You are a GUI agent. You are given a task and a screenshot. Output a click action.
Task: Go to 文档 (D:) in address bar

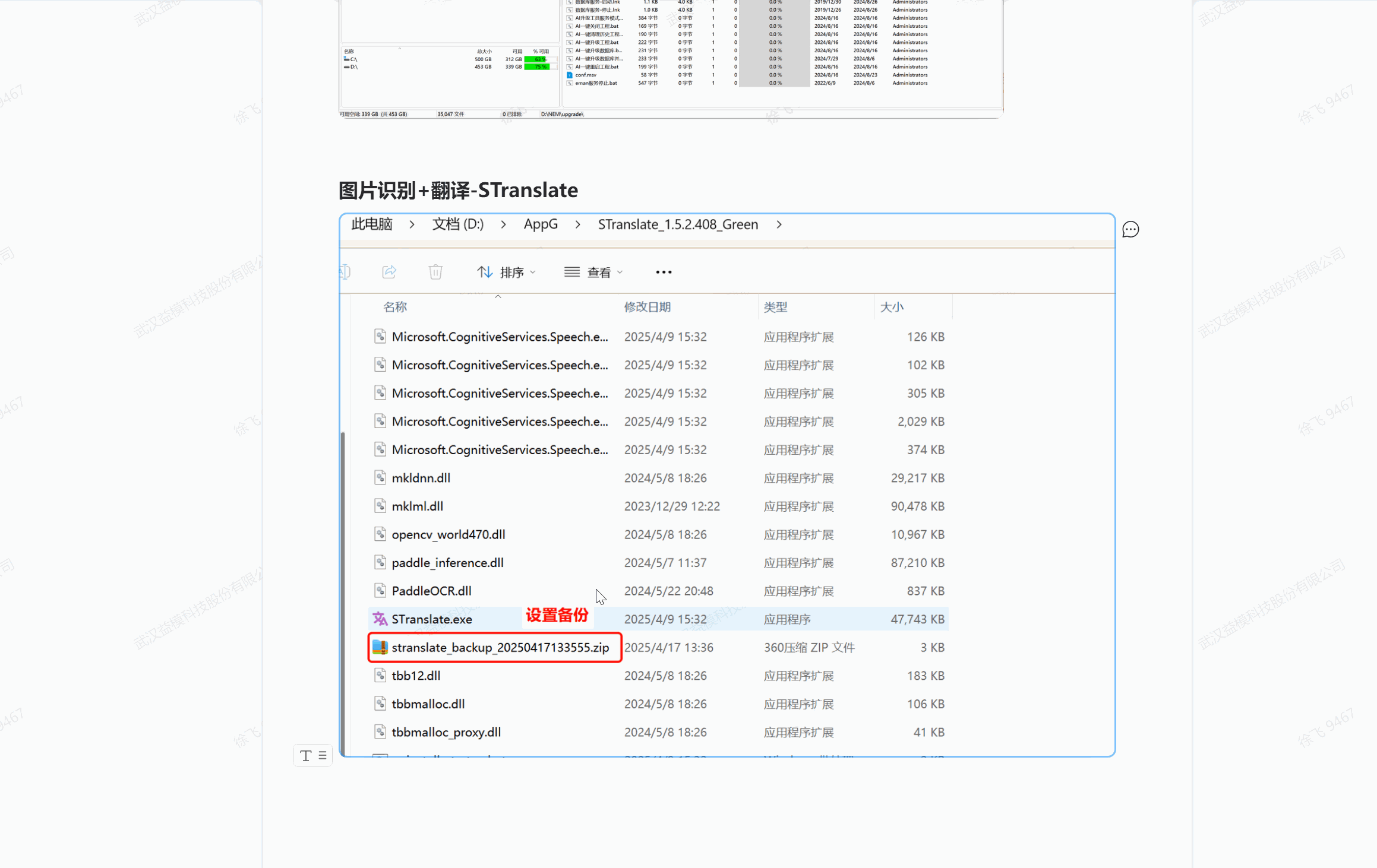tap(458, 224)
